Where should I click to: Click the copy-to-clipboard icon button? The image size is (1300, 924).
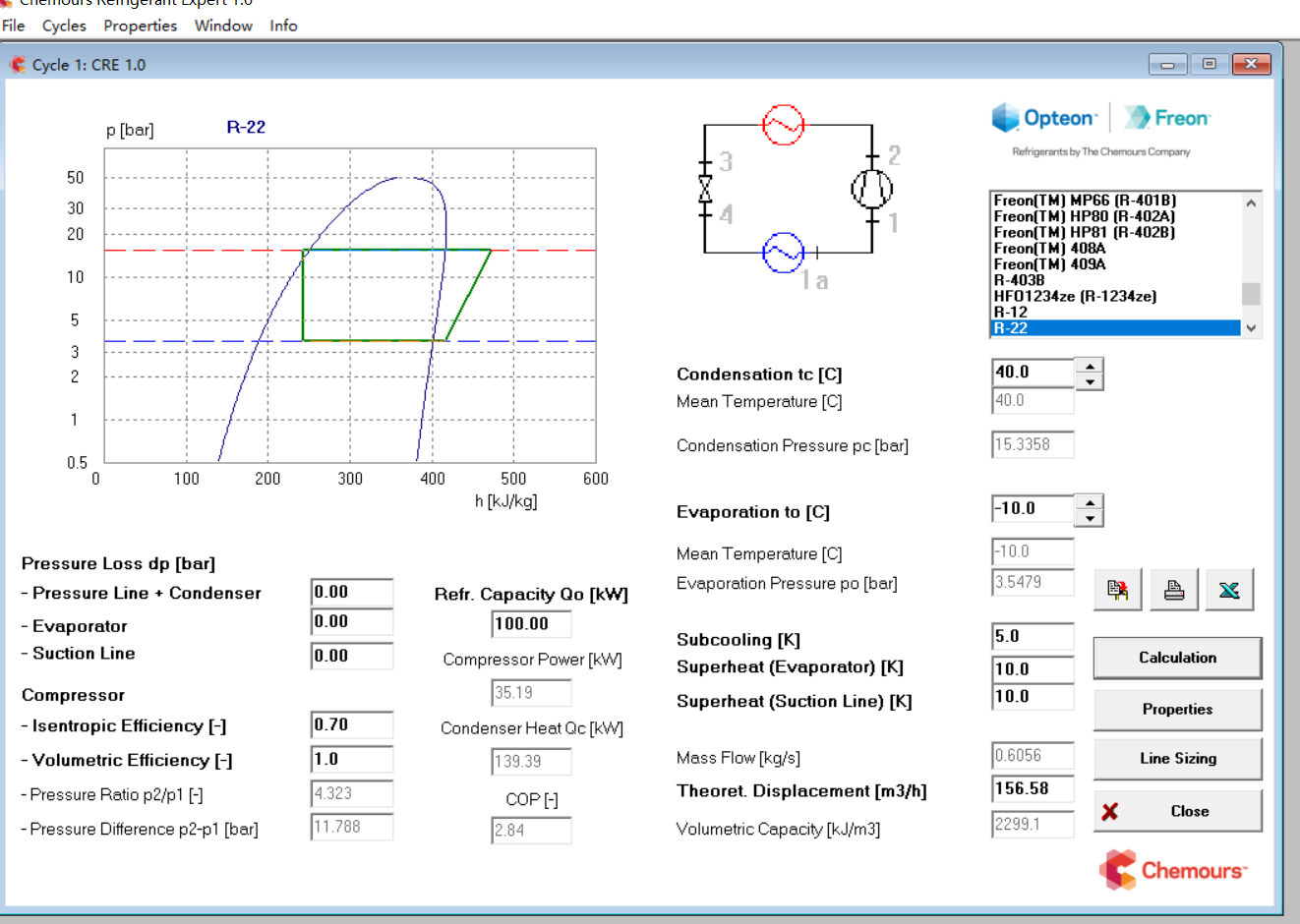[x=1118, y=590]
